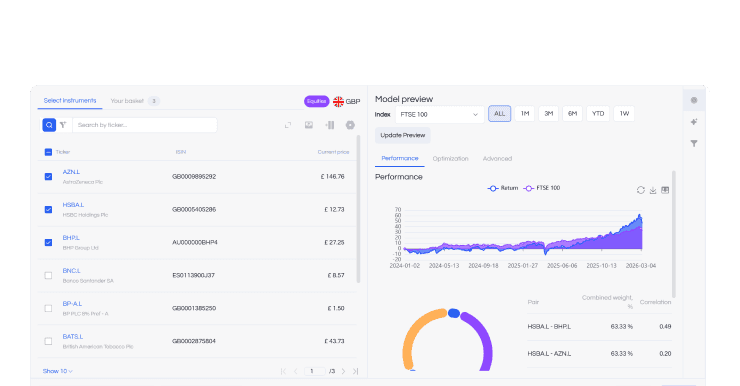Click the model preview vertical scrollbar
Viewport: 740px width, 386px height.
pyautogui.click(x=673, y=235)
